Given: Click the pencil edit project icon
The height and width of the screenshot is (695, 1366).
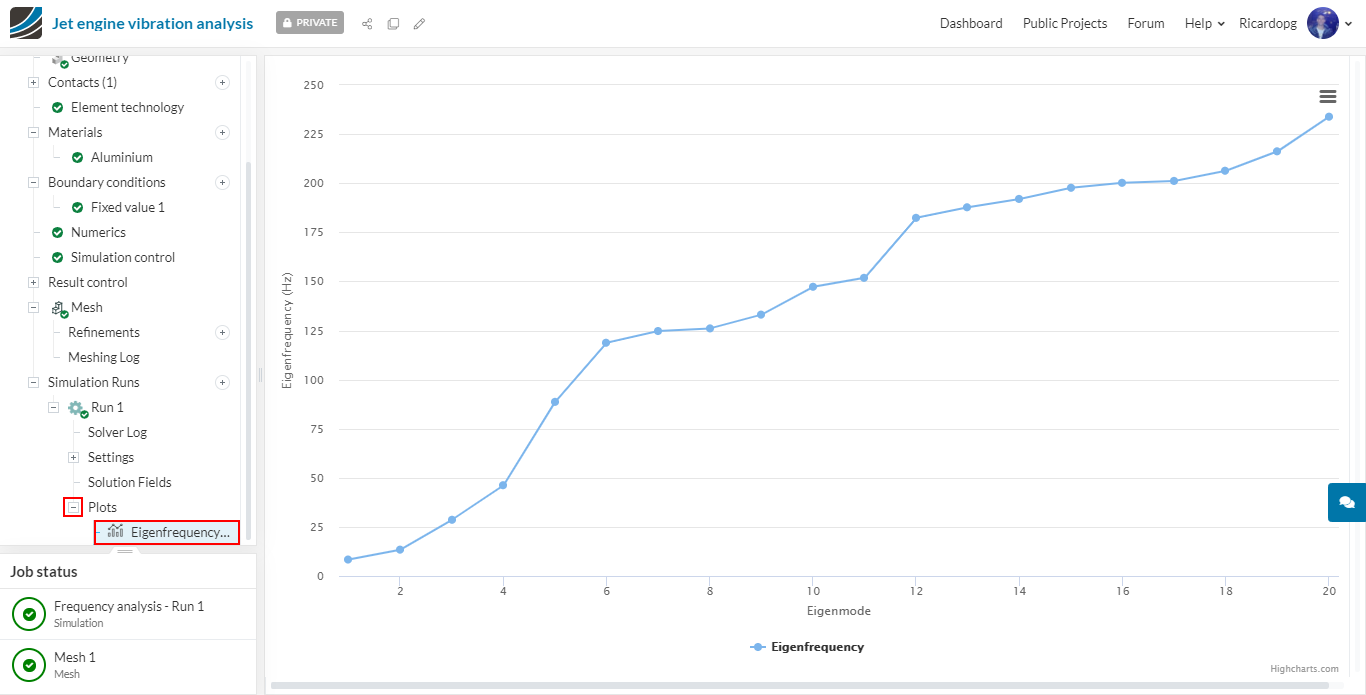Looking at the screenshot, I should [x=419, y=23].
